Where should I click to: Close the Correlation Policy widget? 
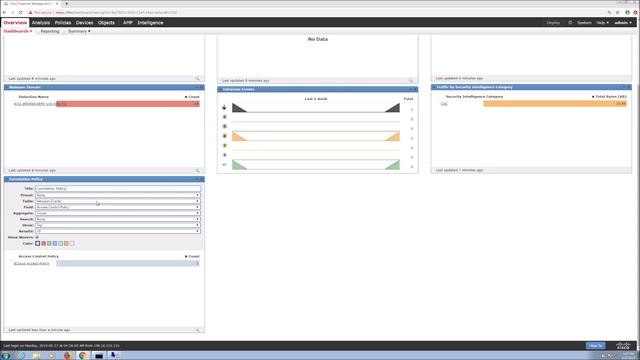point(202,179)
